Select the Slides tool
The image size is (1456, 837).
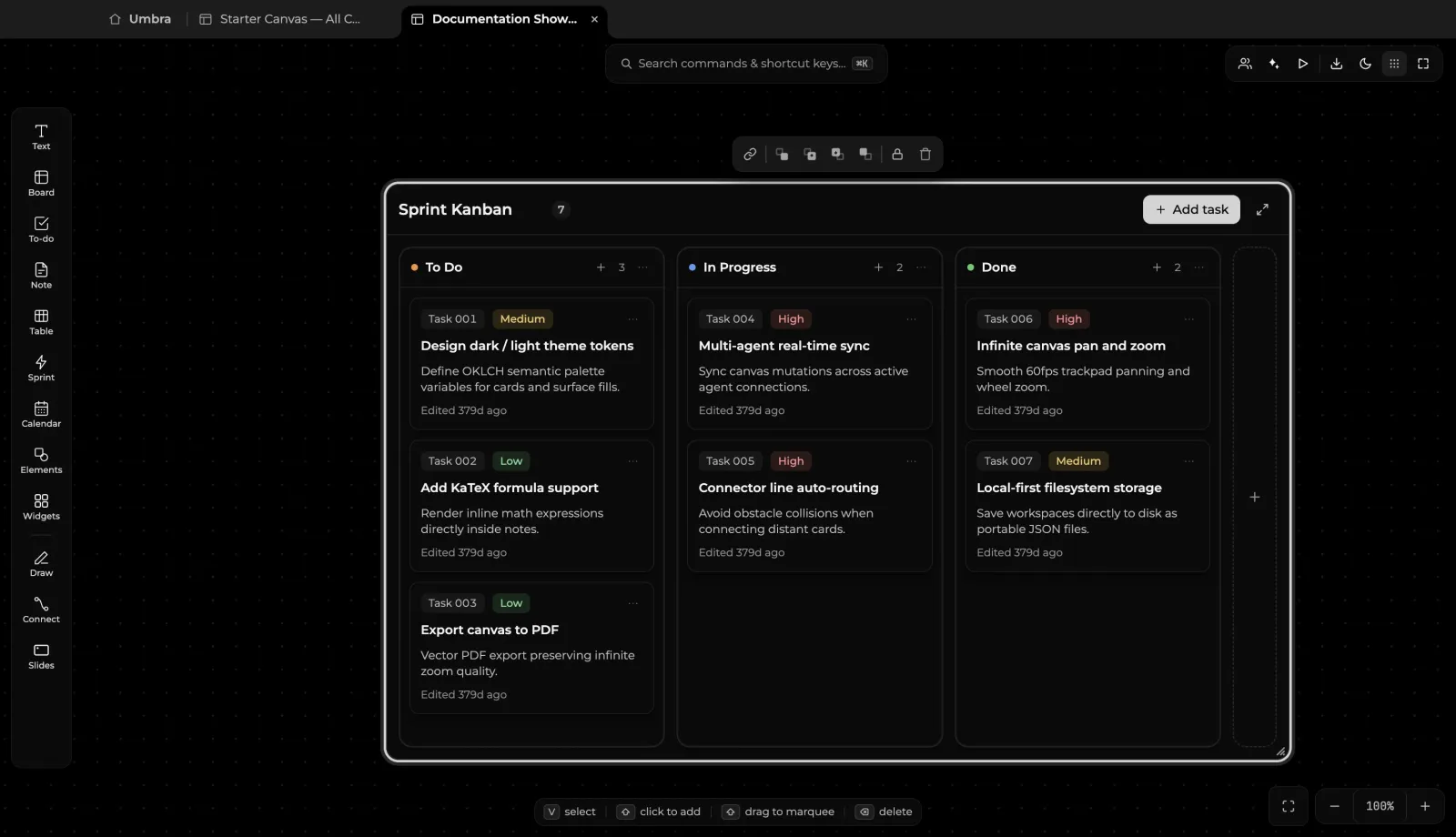pyautogui.click(x=41, y=656)
